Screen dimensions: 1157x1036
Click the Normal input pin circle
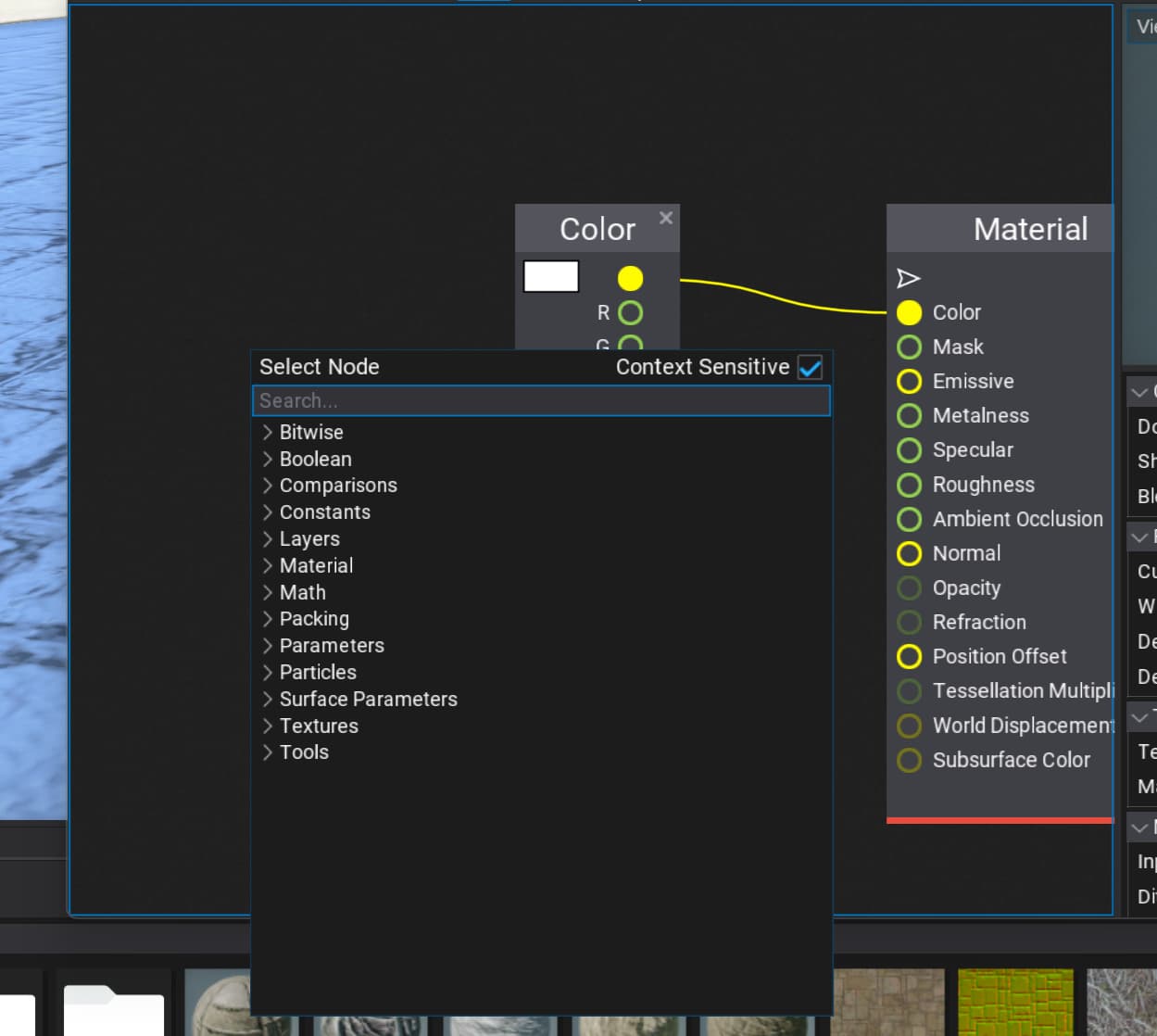(909, 554)
